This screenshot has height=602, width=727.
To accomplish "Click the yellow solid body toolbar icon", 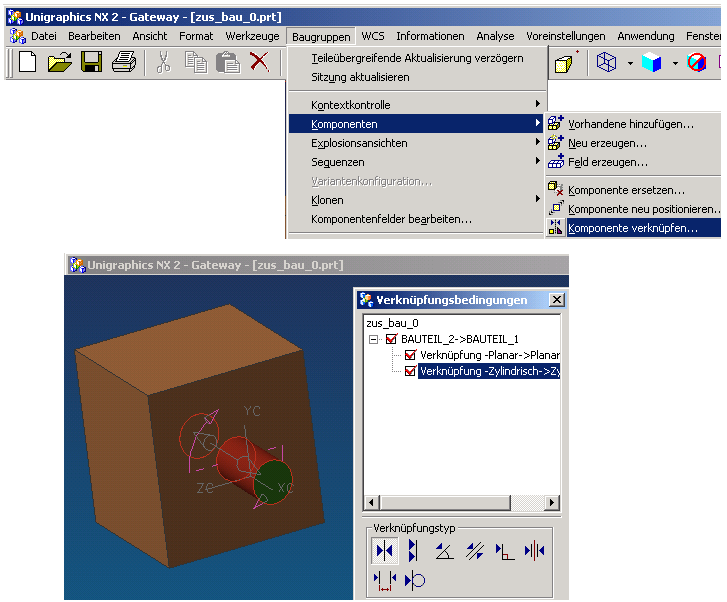I will (x=565, y=63).
